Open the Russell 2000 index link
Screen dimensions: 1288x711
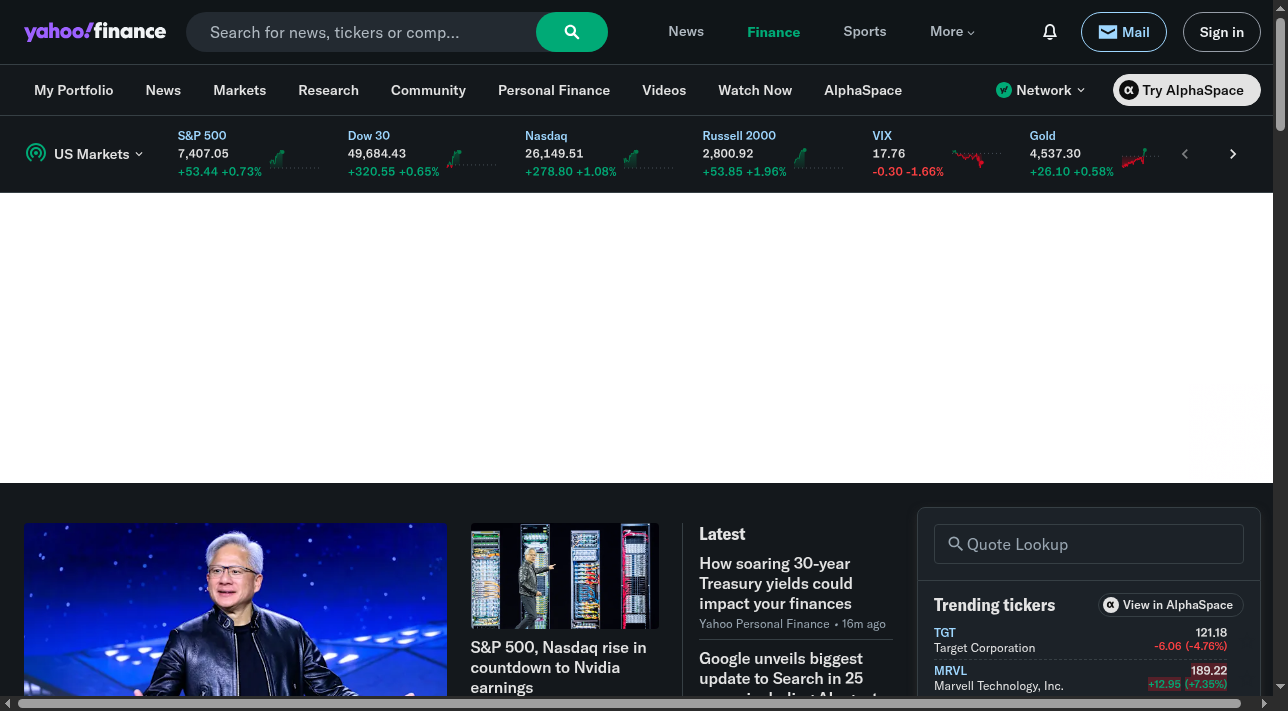(739, 136)
